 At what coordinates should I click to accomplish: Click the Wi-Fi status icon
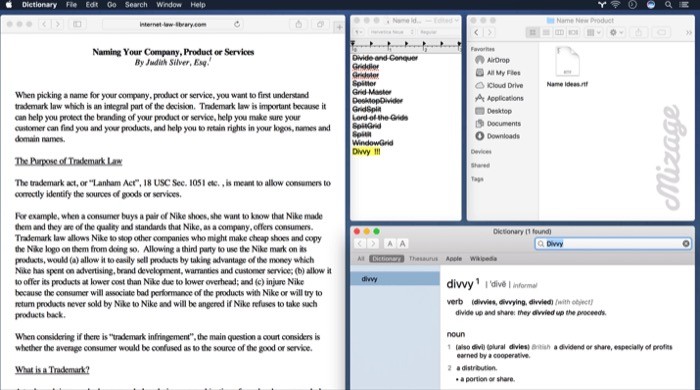616,4
